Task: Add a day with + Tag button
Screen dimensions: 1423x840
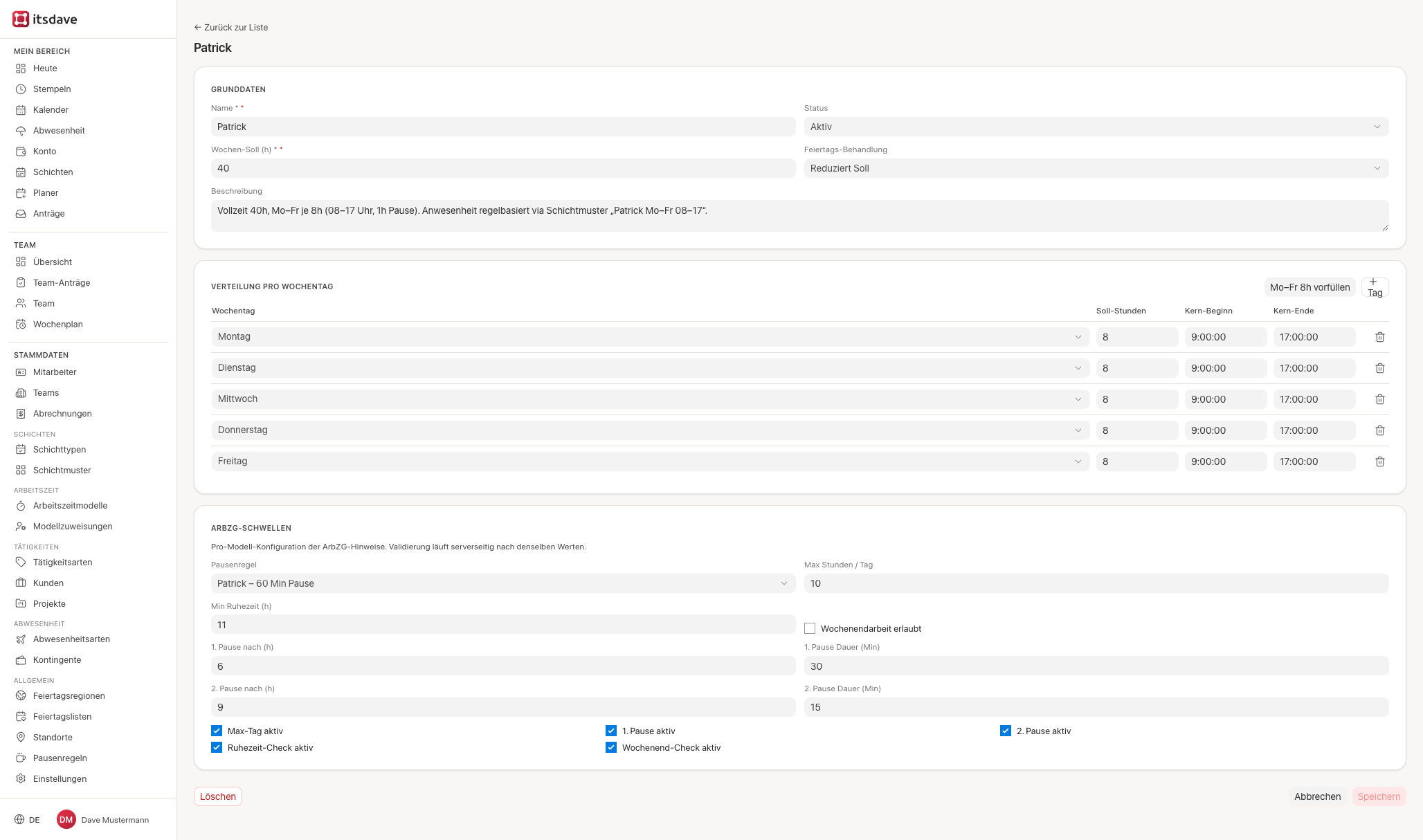Action: click(1375, 287)
